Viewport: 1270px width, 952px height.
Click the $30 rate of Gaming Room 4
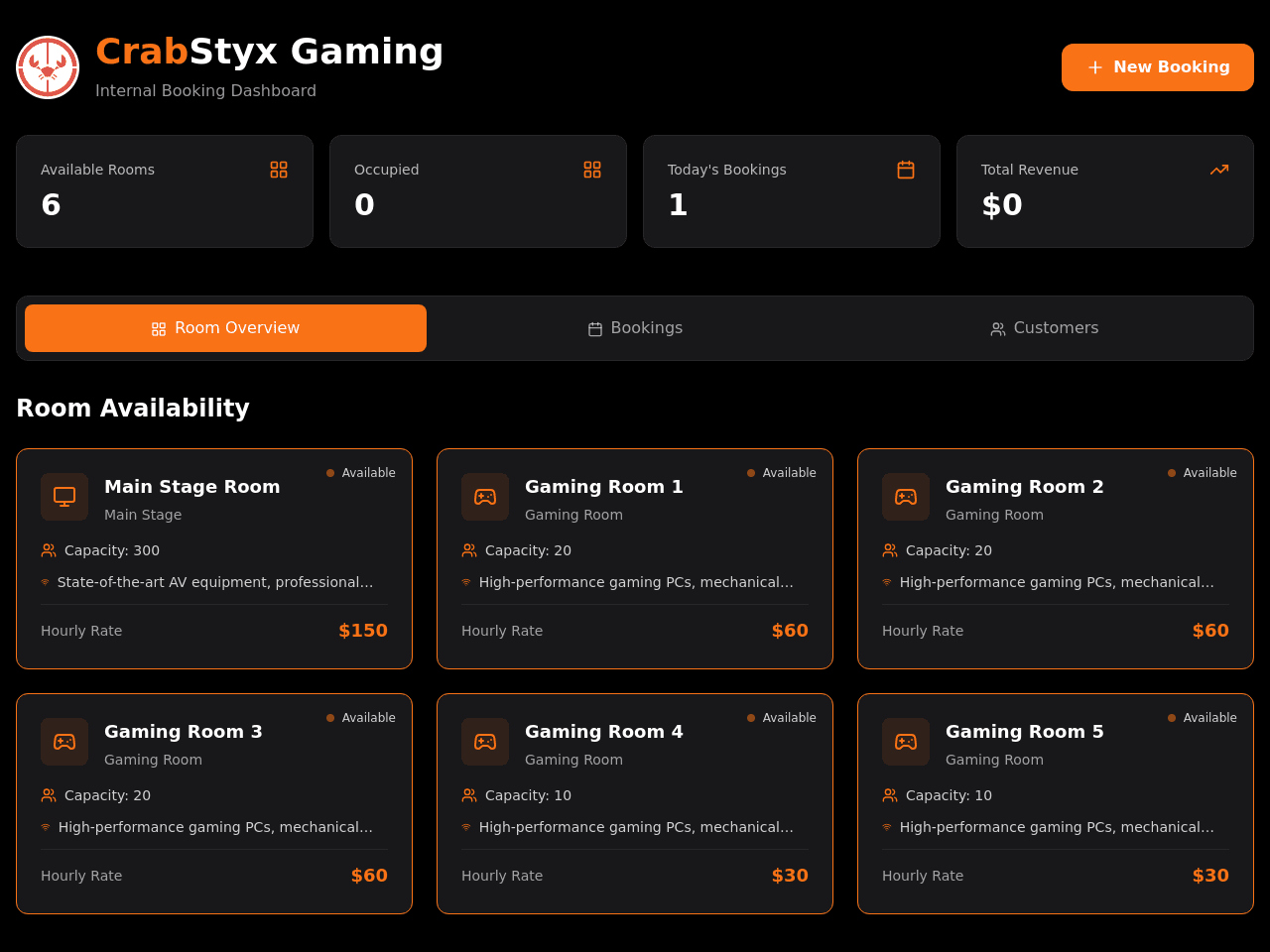coord(790,876)
